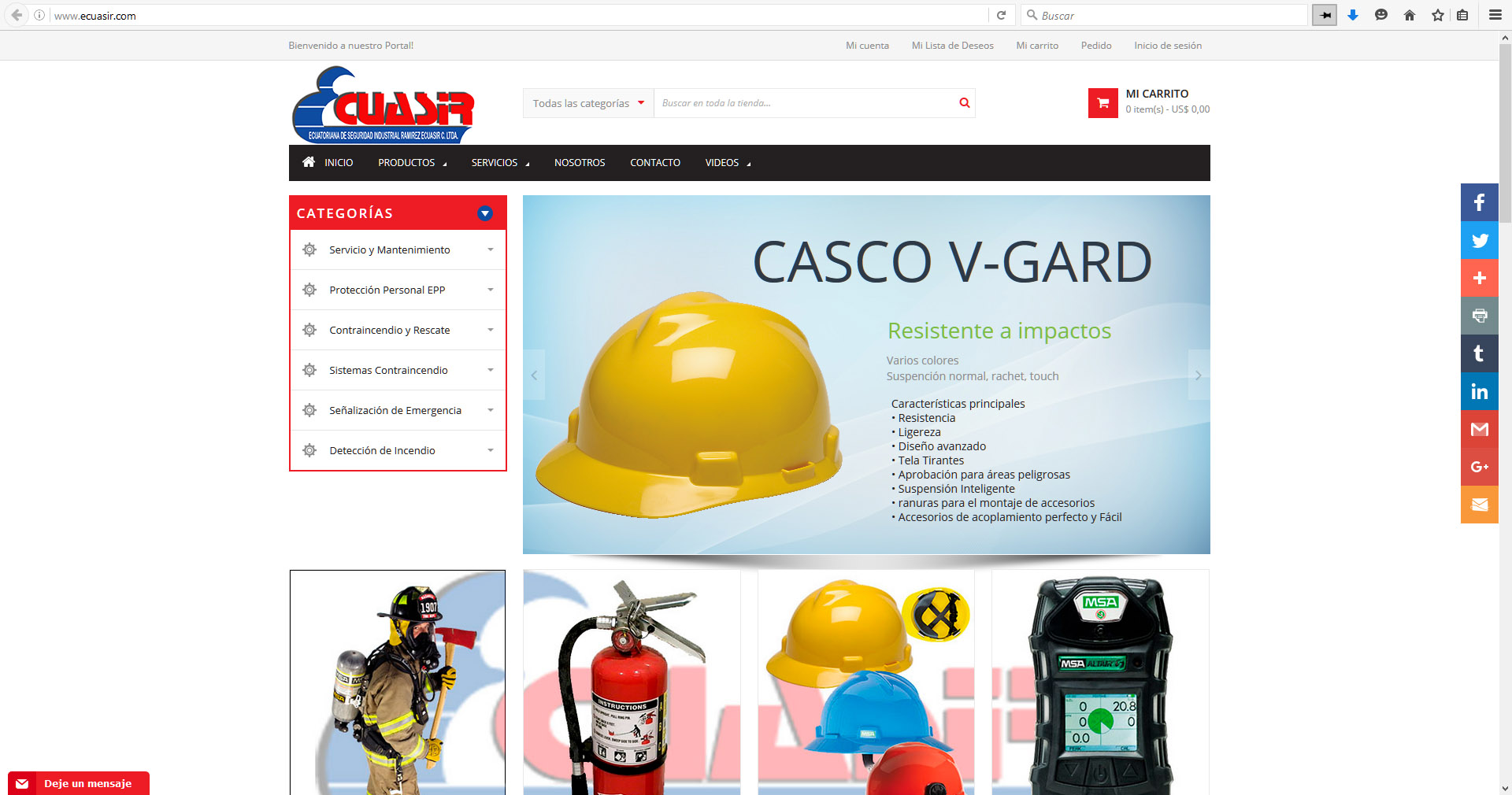Open browser home page icon
Viewport: 1512px width, 795px height.
(1410, 15)
